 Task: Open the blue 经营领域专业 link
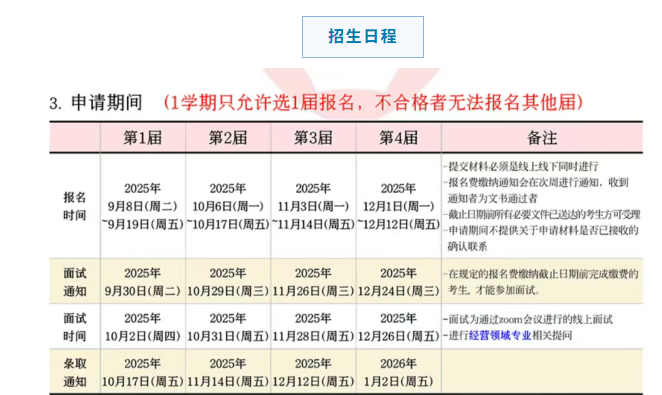click(x=500, y=335)
